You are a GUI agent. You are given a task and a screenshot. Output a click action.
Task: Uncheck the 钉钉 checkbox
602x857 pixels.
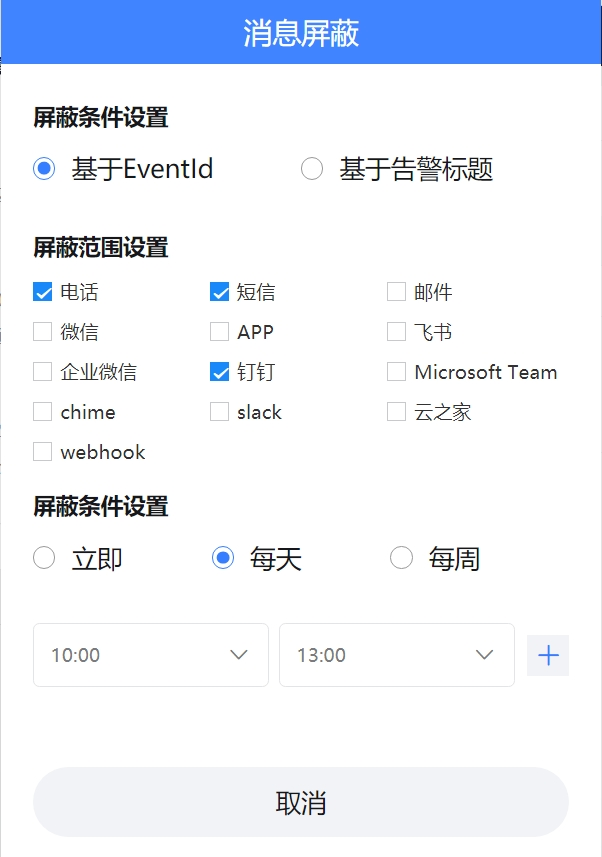point(219,372)
